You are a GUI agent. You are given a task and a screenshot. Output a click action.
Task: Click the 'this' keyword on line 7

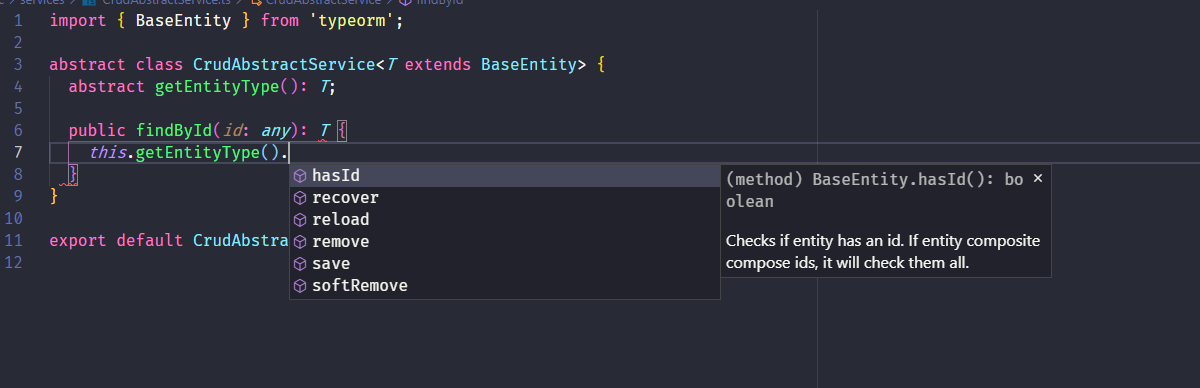click(107, 152)
